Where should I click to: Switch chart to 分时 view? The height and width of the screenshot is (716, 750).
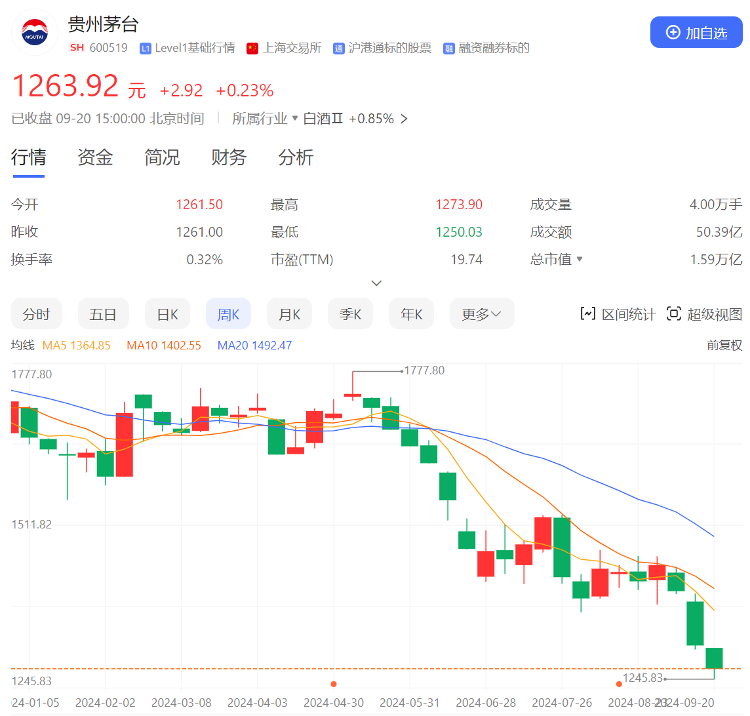tap(36, 314)
